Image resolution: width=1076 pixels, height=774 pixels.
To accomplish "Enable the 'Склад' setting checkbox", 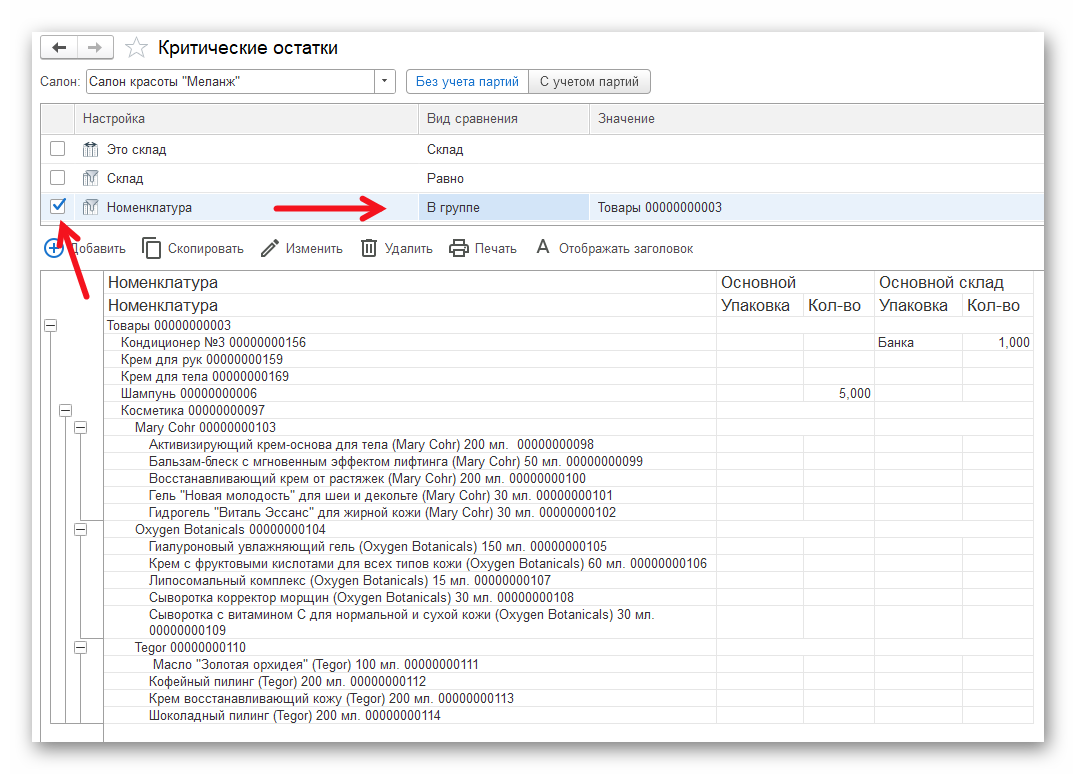I will click(x=58, y=178).
